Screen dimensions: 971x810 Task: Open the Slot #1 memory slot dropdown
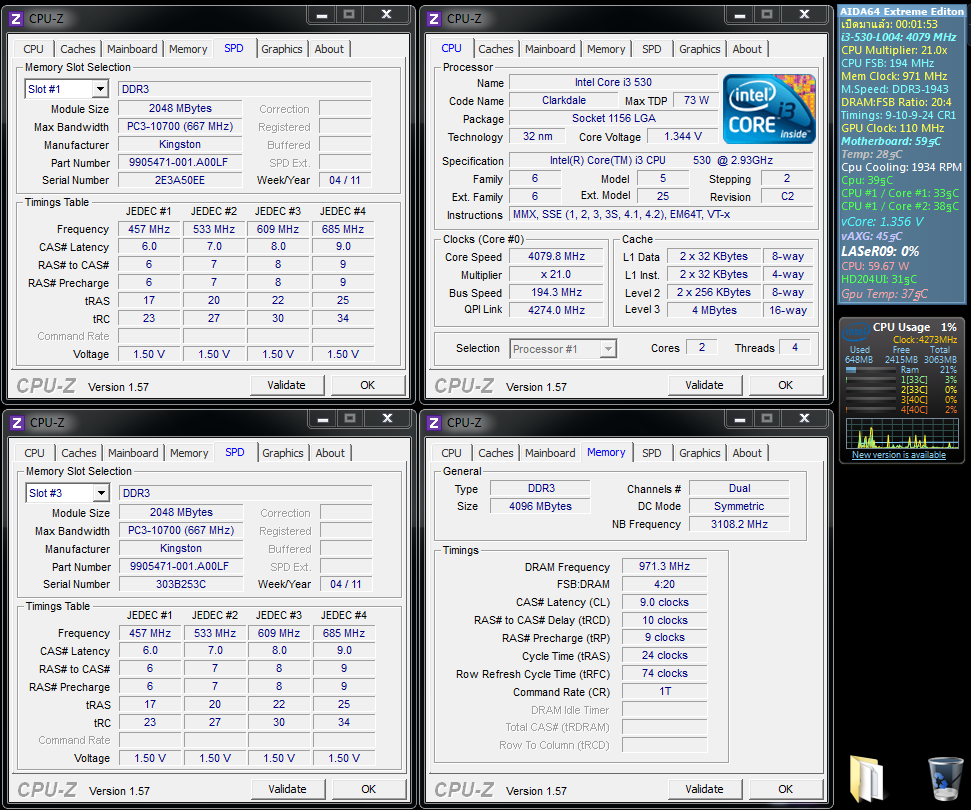pyautogui.click(x=100, y=89)
